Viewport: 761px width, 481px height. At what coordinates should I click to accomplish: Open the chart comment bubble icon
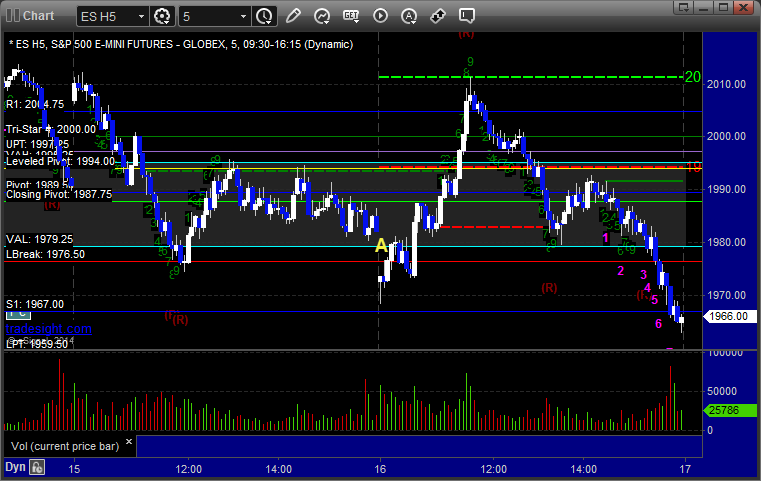(466, 16)
